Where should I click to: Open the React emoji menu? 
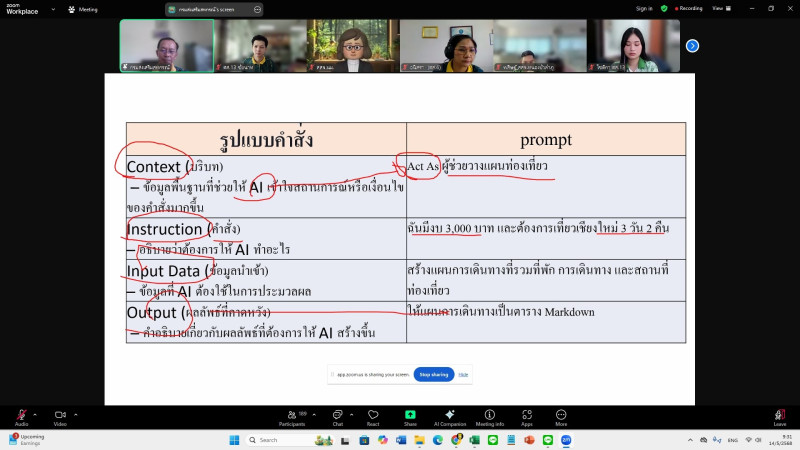373,415
